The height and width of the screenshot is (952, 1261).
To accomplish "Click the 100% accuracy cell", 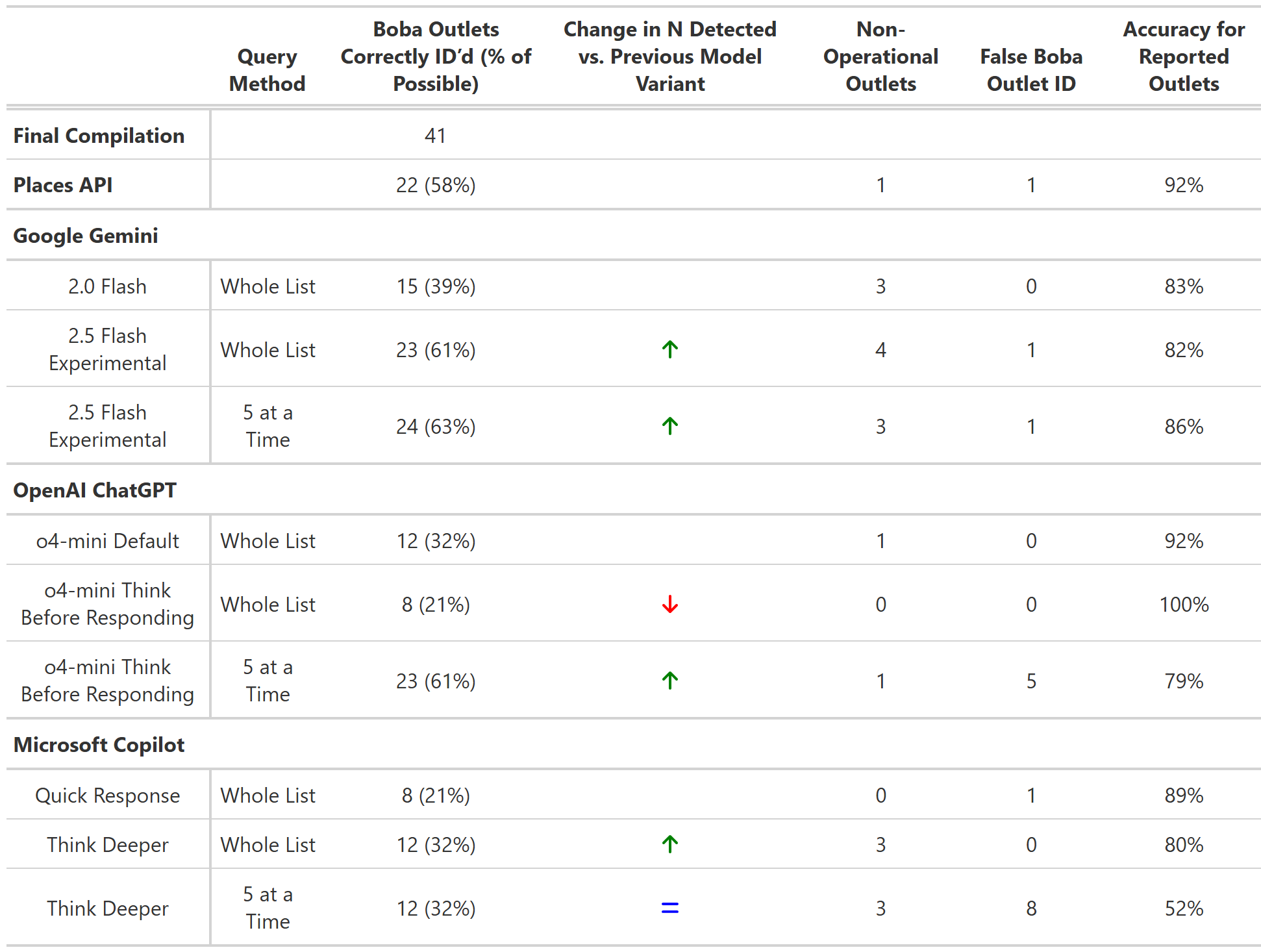I will [x=1184, y=605].
